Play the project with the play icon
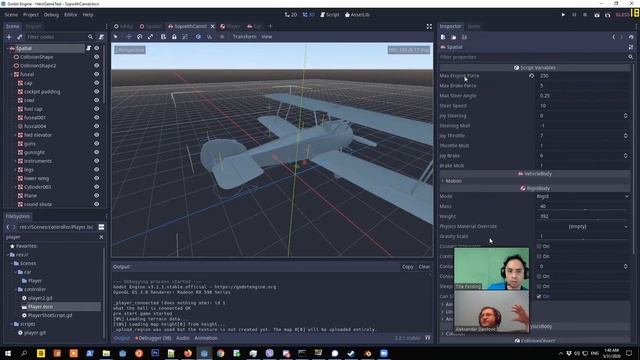Viewport: 640px width, 360px height. 563,15
